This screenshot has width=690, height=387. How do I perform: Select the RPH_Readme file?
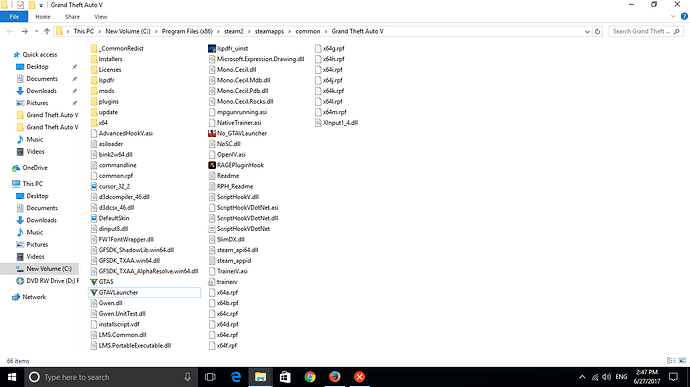[231, 186]
